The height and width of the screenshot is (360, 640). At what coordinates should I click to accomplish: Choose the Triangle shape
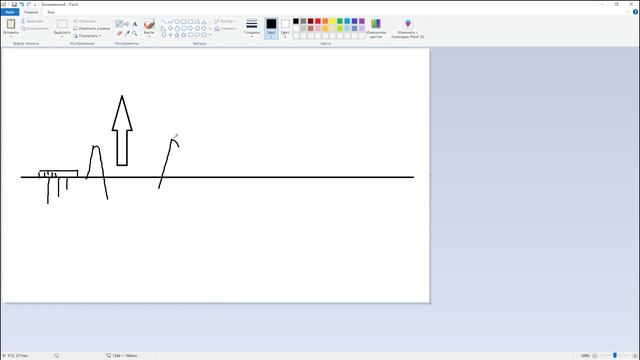(x=204, y=22)
